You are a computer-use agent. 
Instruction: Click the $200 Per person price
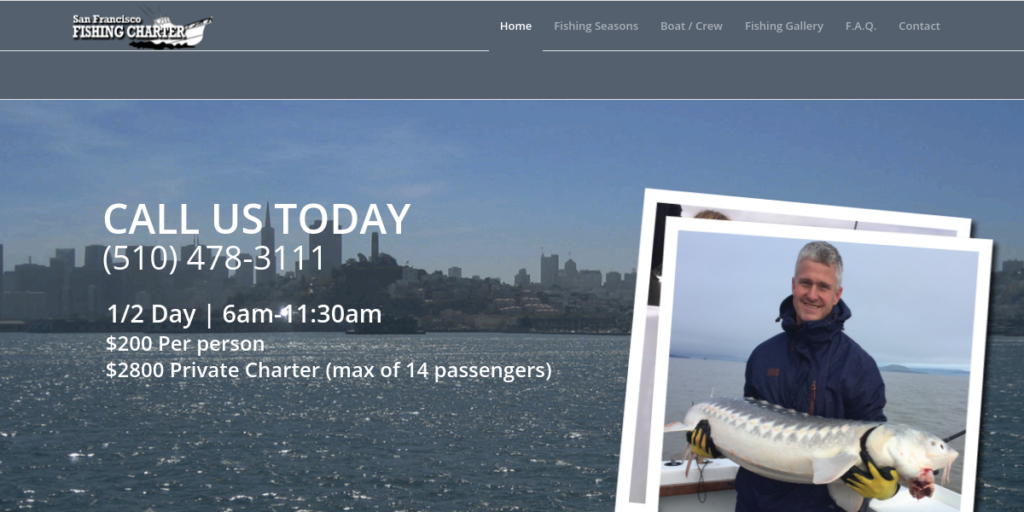pyautogui.click(x=185, y=344)
